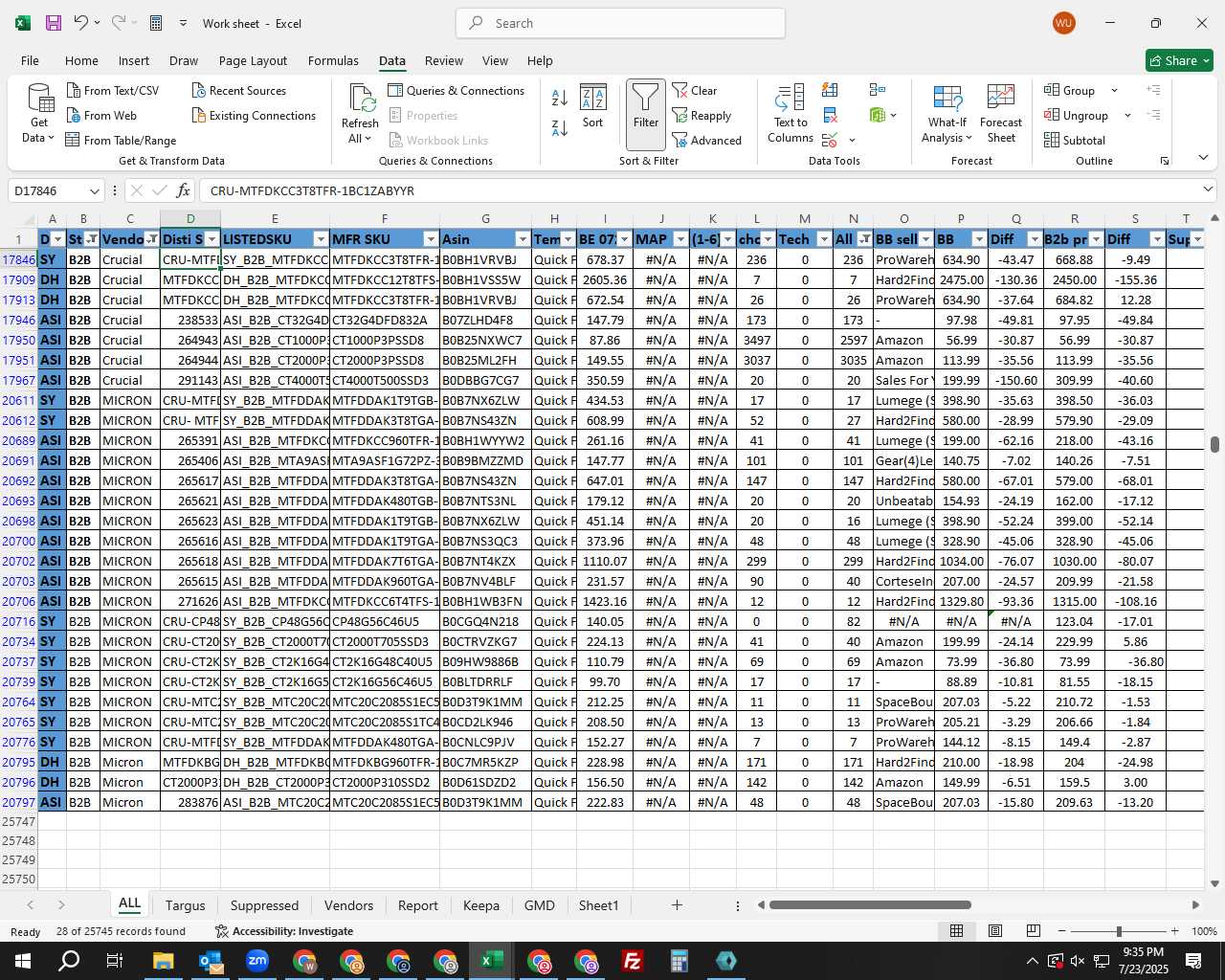
Task: Add a new sheet with plus button
Action: pos(677,905)
